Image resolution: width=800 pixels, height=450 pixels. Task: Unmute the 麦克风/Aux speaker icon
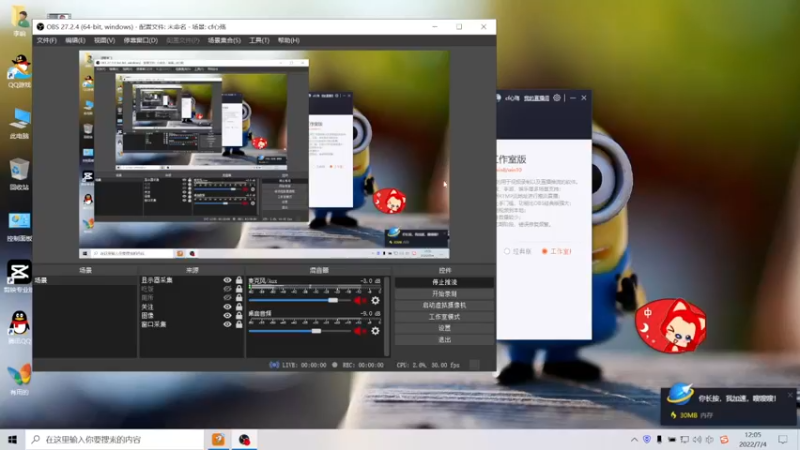pos(360,301)
